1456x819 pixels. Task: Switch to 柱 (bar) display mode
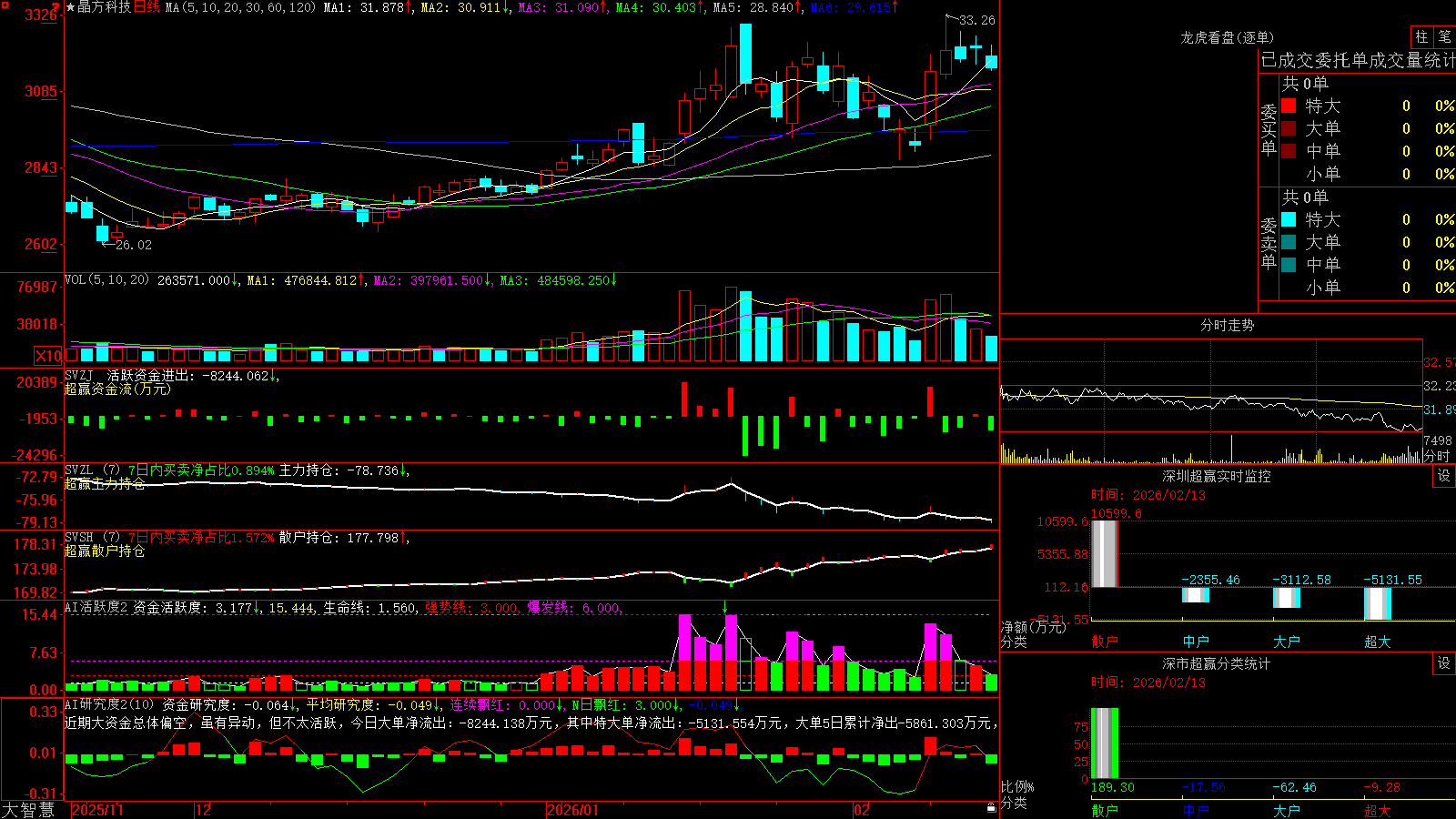click(1421, 36)
